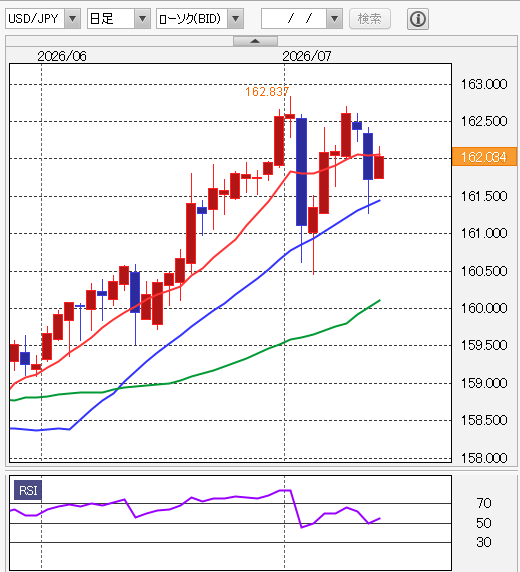The width and height of the screenshot is (520, 572).
Task: Collapse the panel with the up-arrow handle
Action: pos(255,41)
